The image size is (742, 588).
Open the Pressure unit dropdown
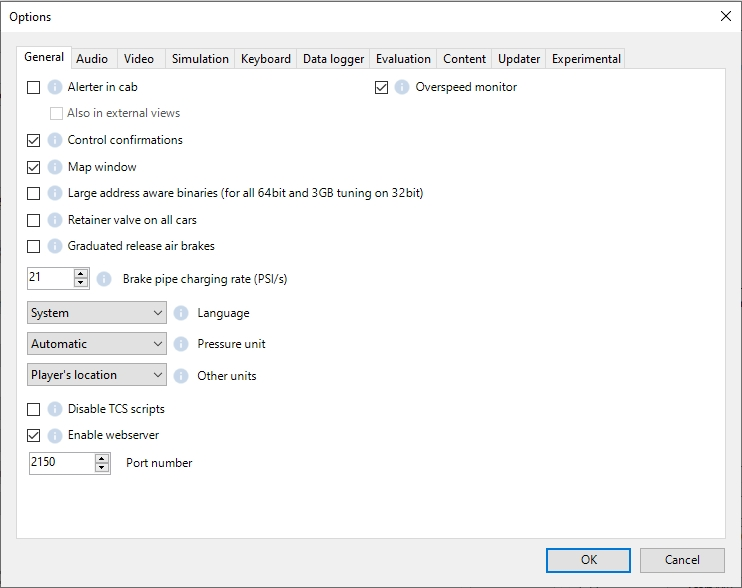97,343
